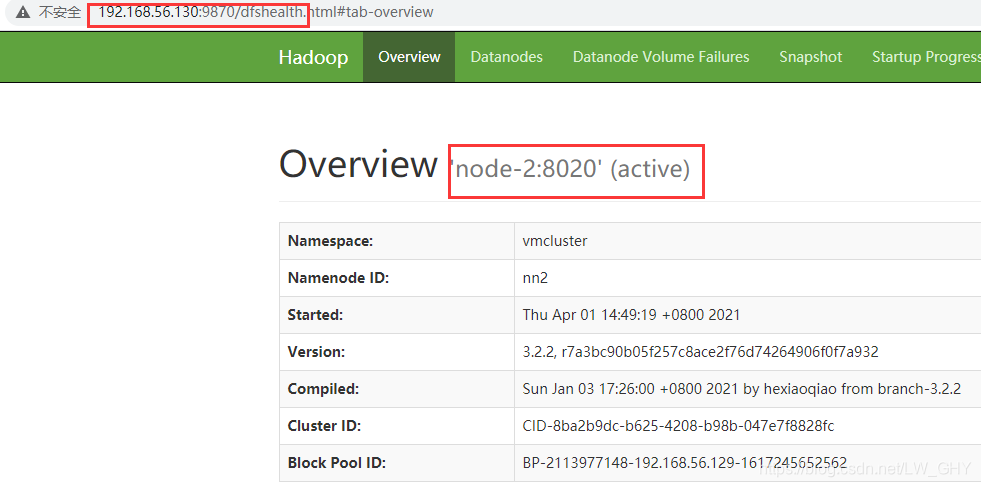Switch to the Overview tab
Viewport: 981px width, 487px height.
(x=409, y=57)
